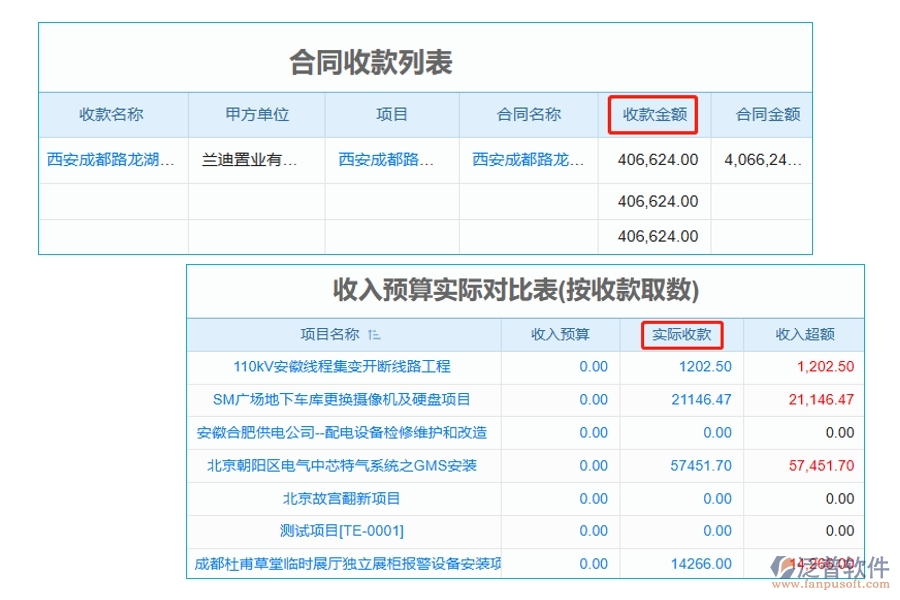Select the red 57,451.70 超额 amount
The height and width of the screenshot is (600, 900).
(x=822, y=466)
